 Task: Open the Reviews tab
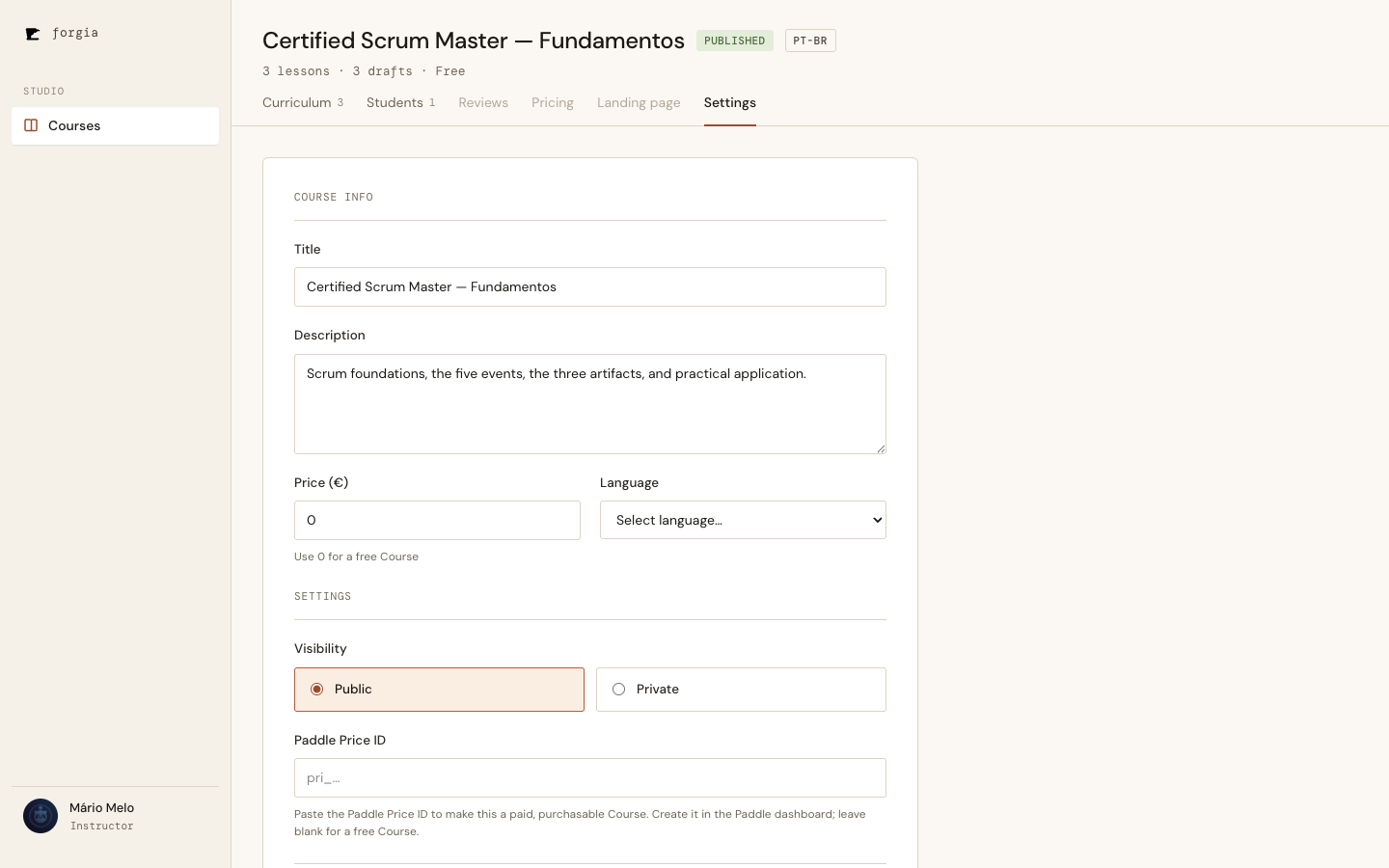pos(483,102)
